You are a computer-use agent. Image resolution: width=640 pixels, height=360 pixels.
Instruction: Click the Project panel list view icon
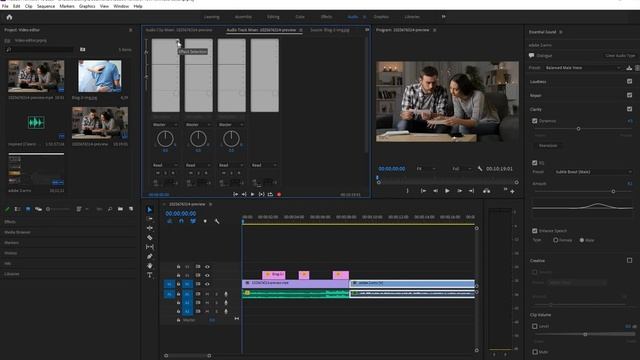[18, 209]
